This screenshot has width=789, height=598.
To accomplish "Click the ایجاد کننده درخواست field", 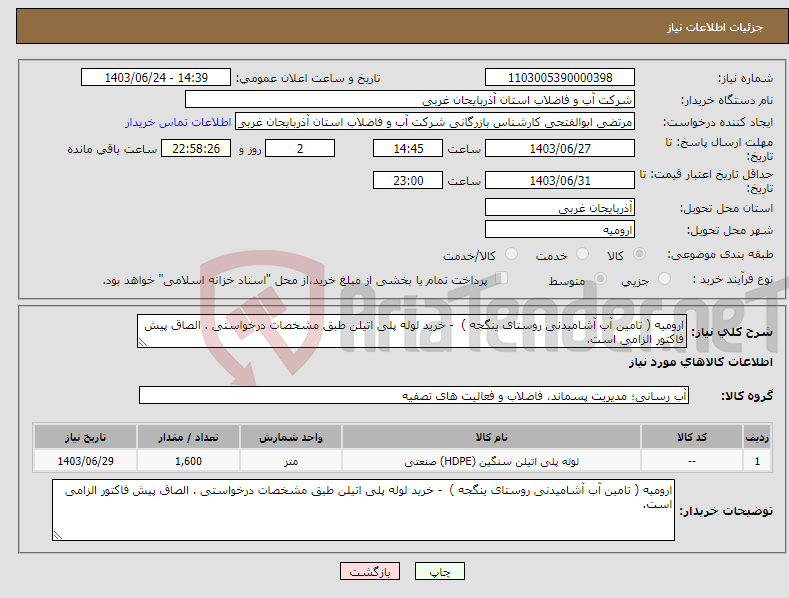I will tap(435, 122).
